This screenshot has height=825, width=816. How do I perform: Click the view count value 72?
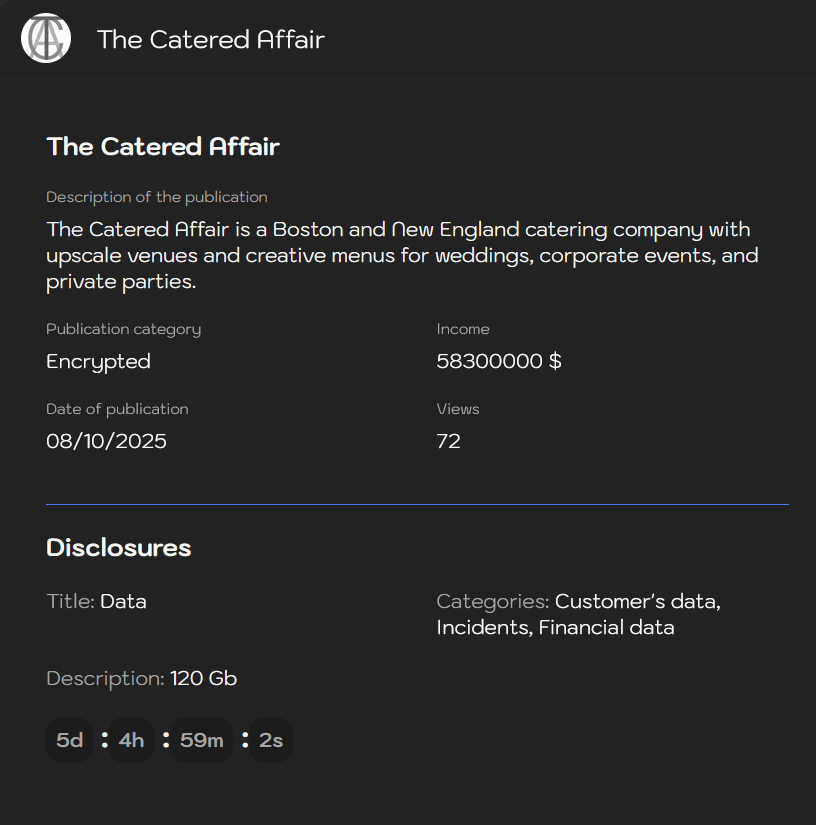tap(448, 441)
